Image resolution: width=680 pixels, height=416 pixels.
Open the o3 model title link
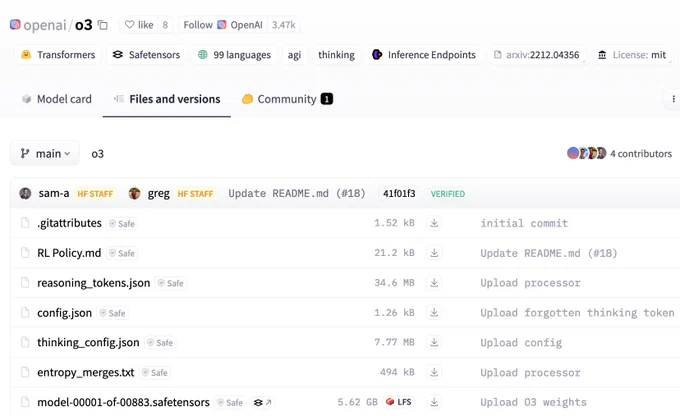pos(84,25)
